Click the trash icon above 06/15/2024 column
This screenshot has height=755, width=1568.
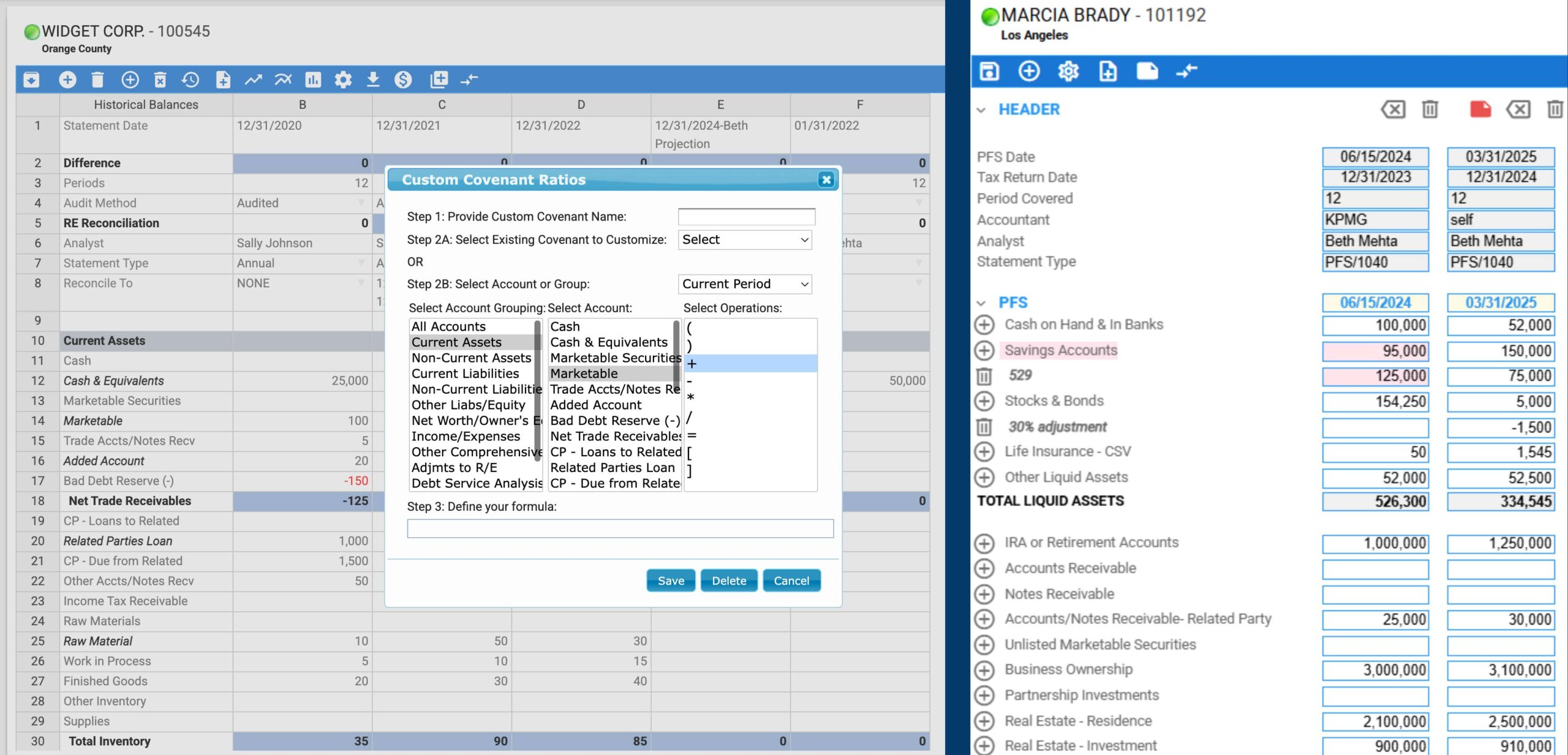(x=1430, y=110)
